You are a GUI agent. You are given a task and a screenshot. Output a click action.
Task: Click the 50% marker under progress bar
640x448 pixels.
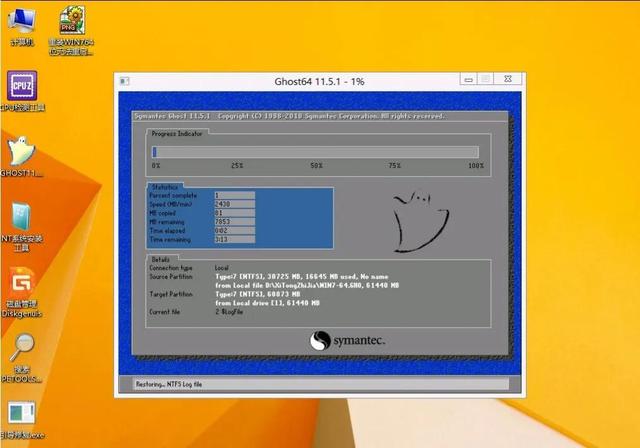pos(316,166)
